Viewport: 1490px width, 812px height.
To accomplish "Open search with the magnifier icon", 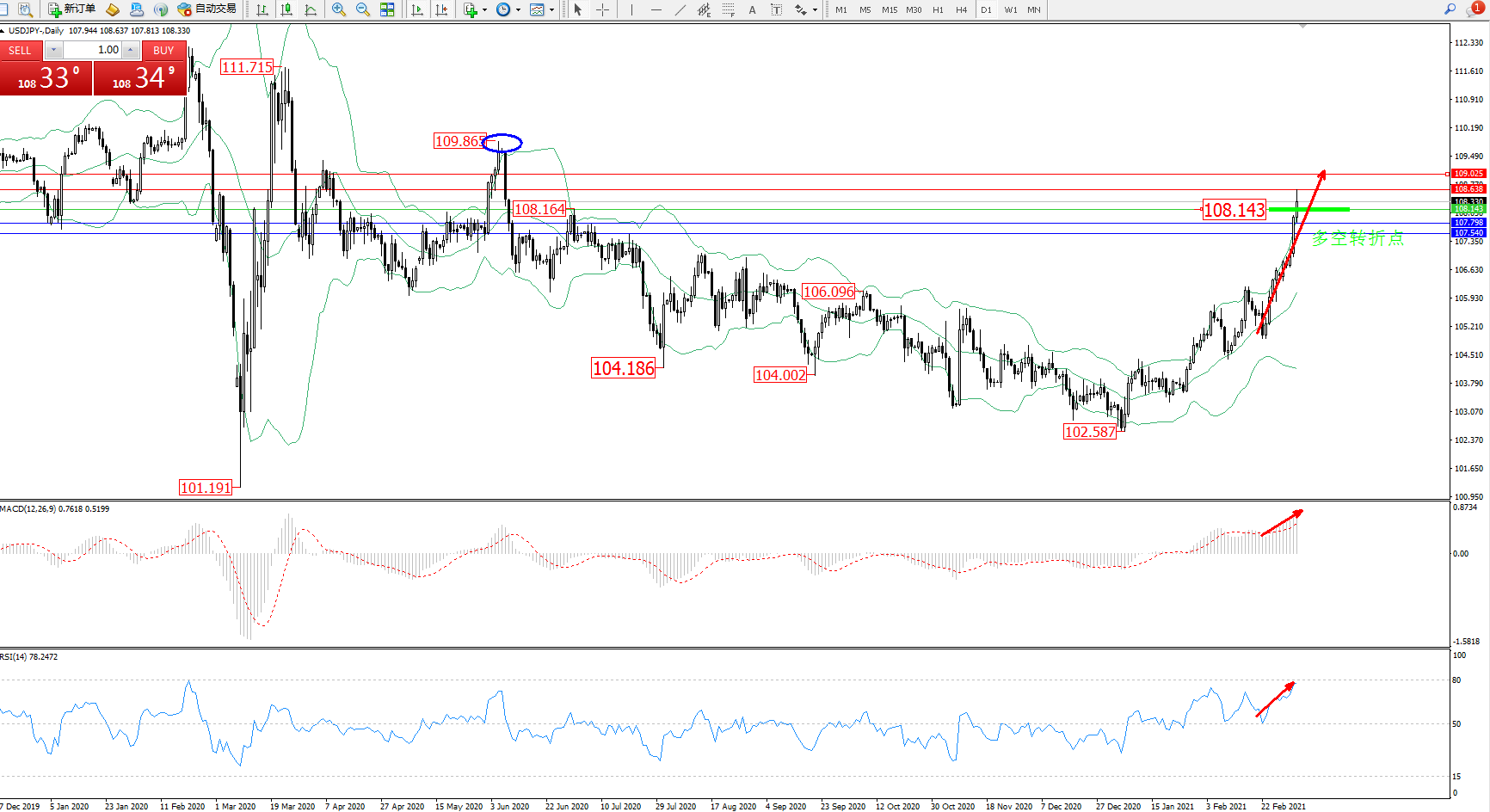I will coord(1450,9).
